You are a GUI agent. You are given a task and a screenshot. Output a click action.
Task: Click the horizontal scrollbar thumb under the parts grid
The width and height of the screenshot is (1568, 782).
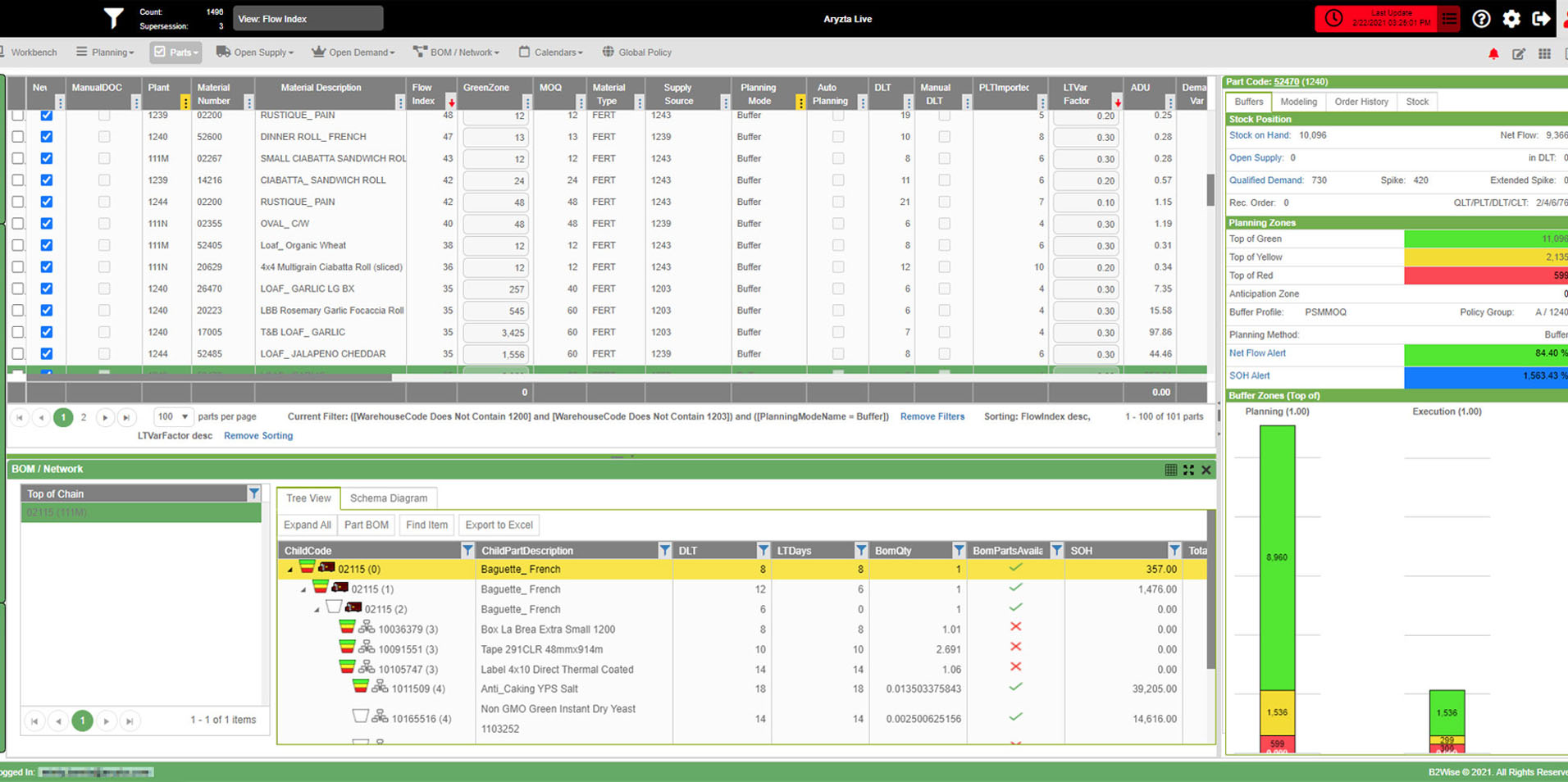[209, 377]
